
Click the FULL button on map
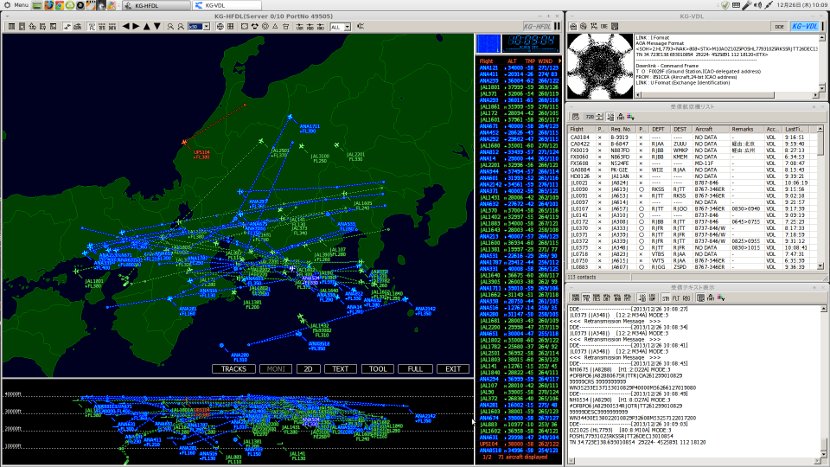click(x=415, y=369)
